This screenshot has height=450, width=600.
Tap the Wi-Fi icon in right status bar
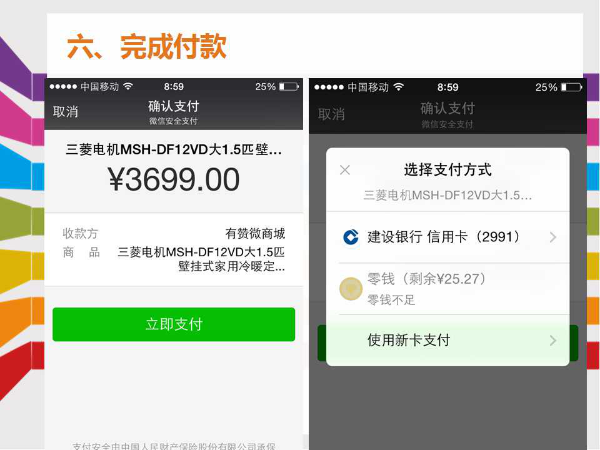pyautogui.click(x=399, y=87)
